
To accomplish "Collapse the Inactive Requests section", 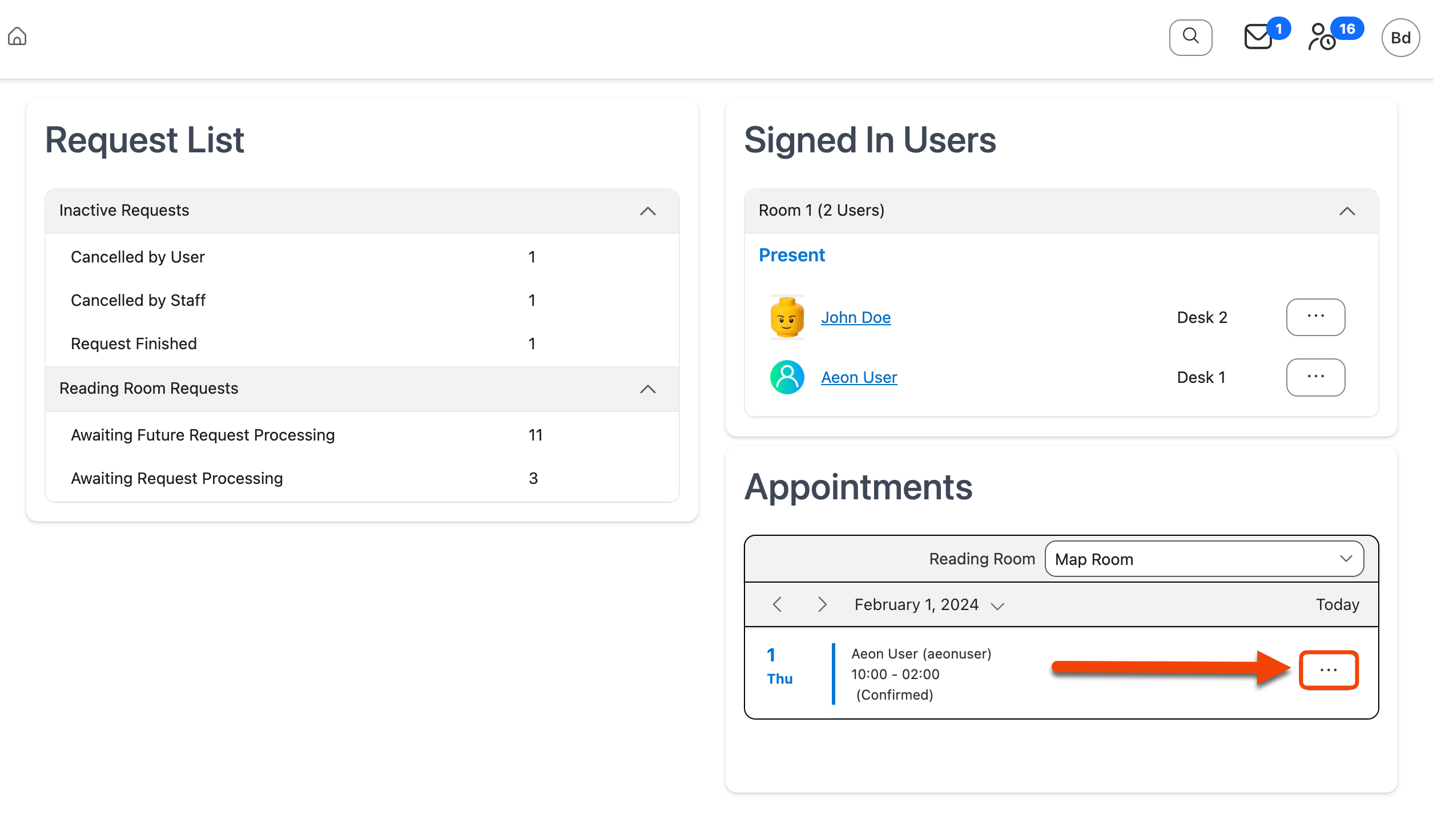I will pos(647,211).
